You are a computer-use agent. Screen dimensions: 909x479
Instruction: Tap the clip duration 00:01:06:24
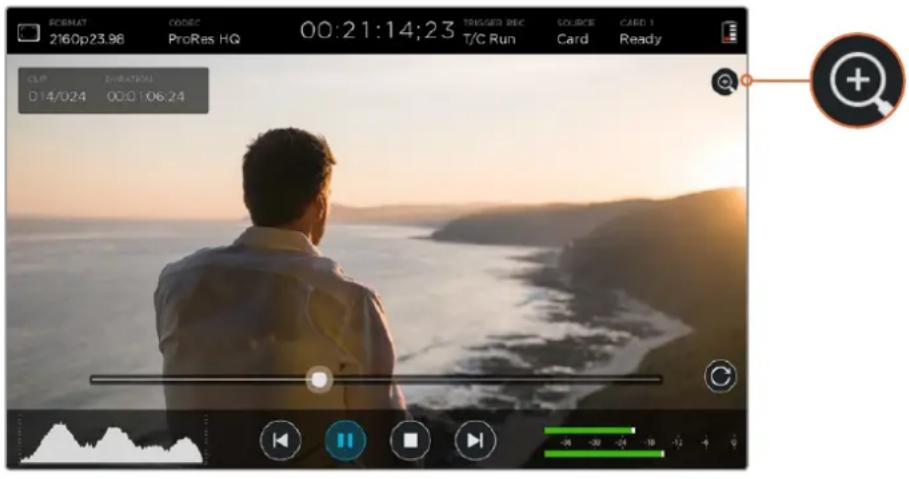146,96
